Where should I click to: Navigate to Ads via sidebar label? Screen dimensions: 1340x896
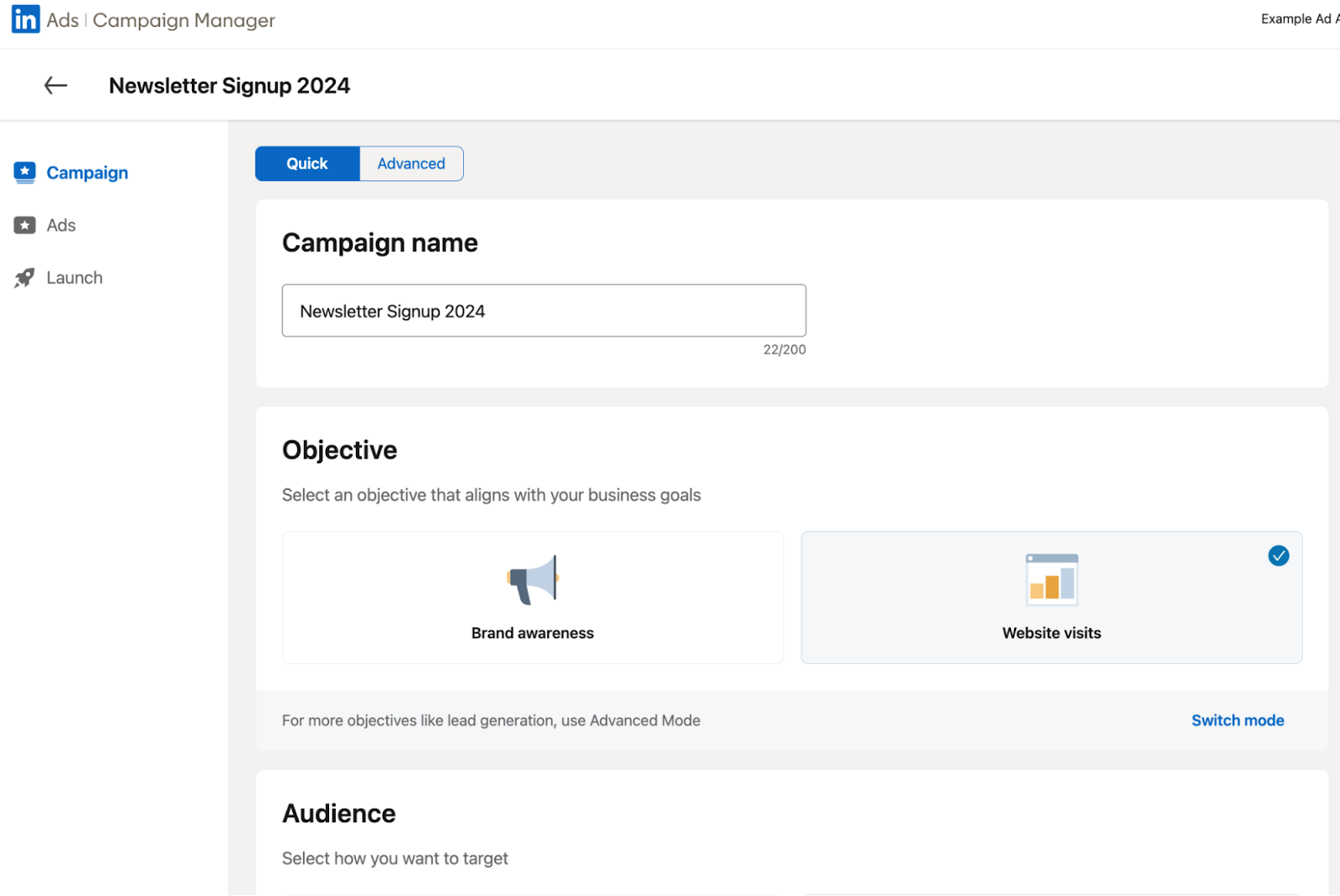tap(60, 224)
